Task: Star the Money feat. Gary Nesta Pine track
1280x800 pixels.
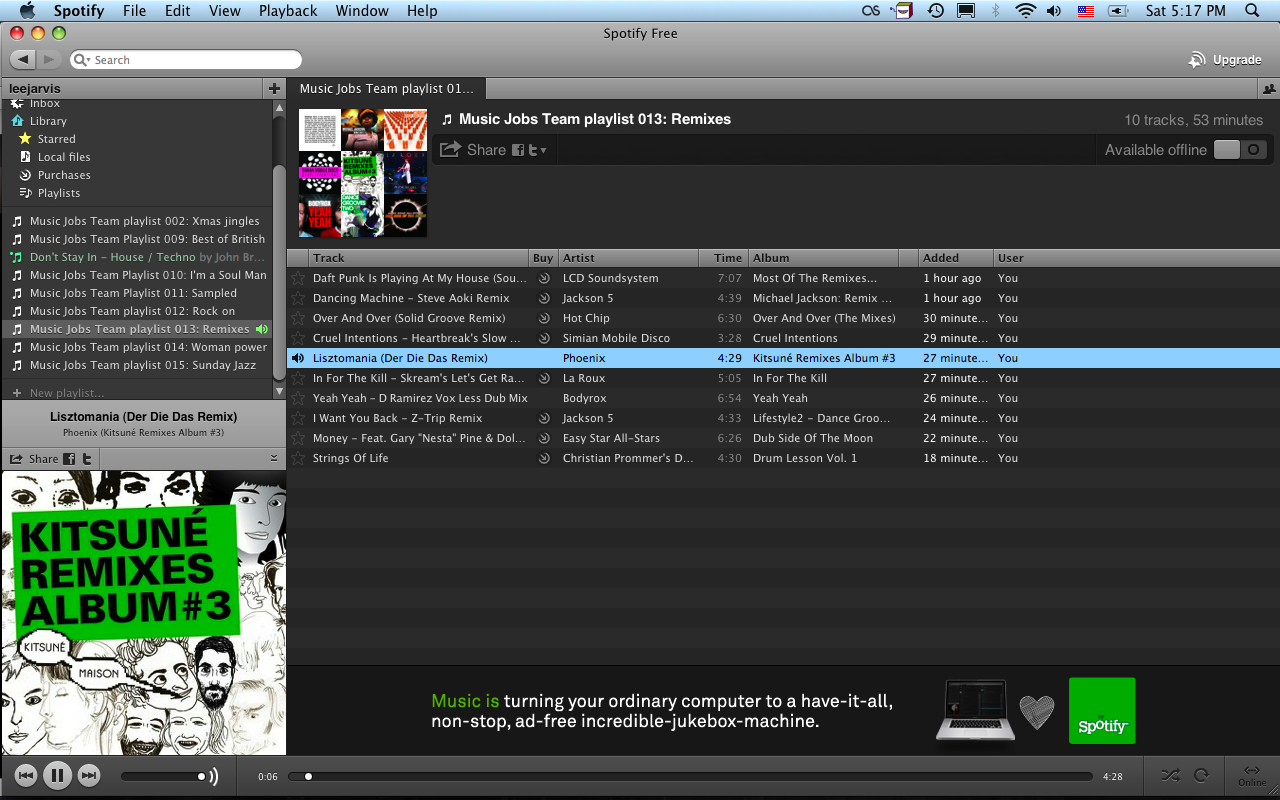Action: 298,438
